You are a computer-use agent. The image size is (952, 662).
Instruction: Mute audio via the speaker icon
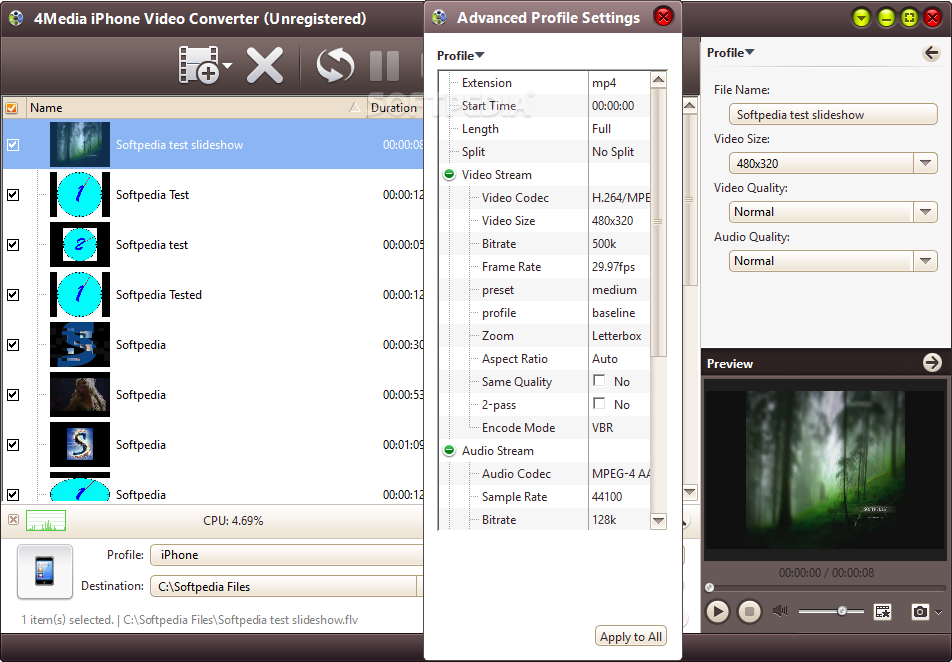click(780, 611)
